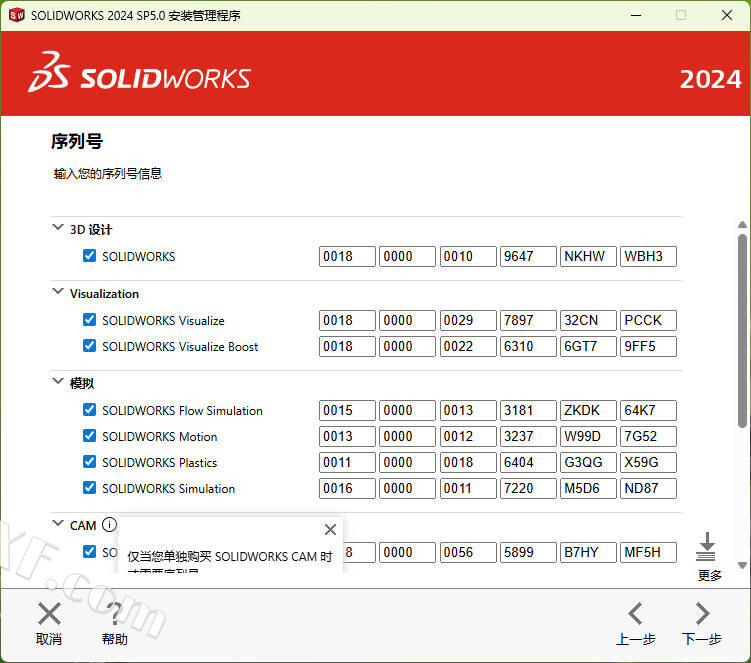Click the CAM info circle icon
The image size is (751, 663).
tap(109, 525)
